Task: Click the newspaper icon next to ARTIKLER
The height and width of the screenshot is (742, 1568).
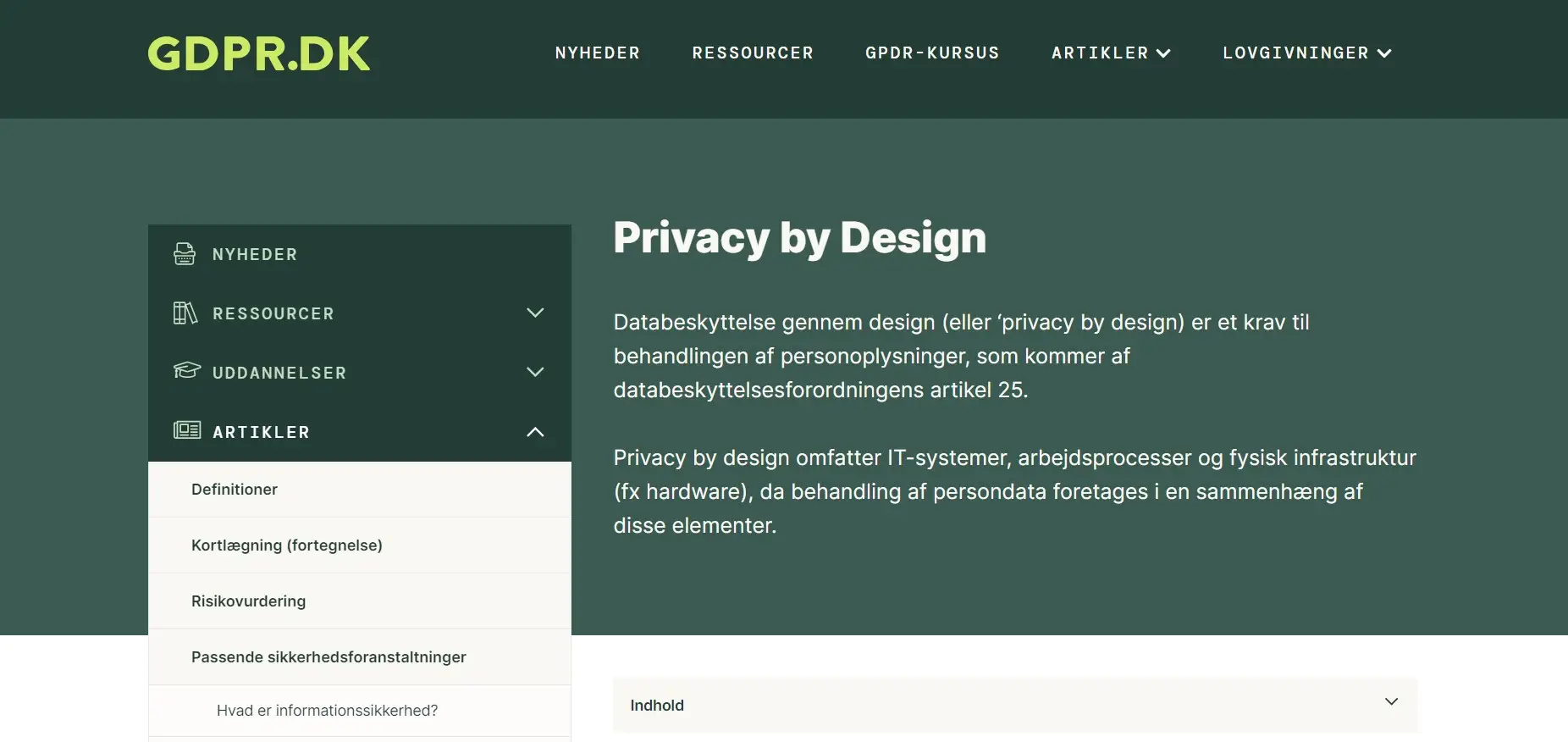Action: point(188,431)
